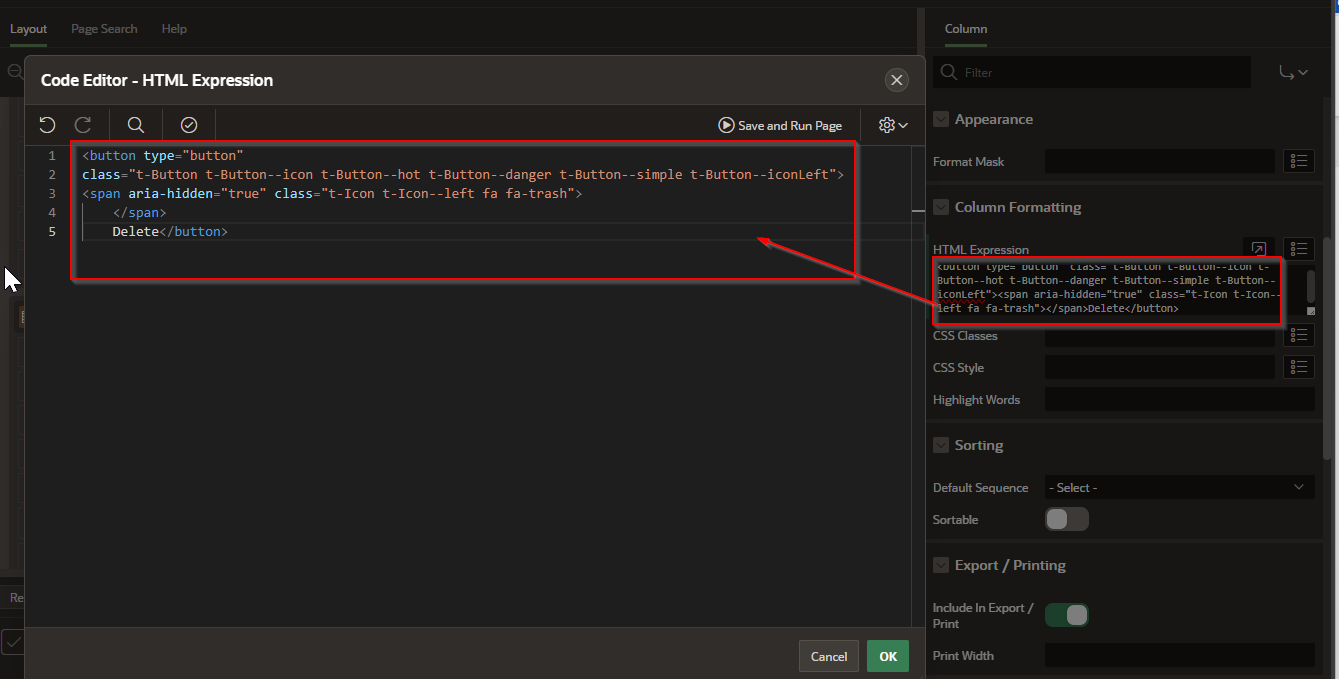Switch to the Layout tab
Viewport: 1339px width, 679px height.
28,29
